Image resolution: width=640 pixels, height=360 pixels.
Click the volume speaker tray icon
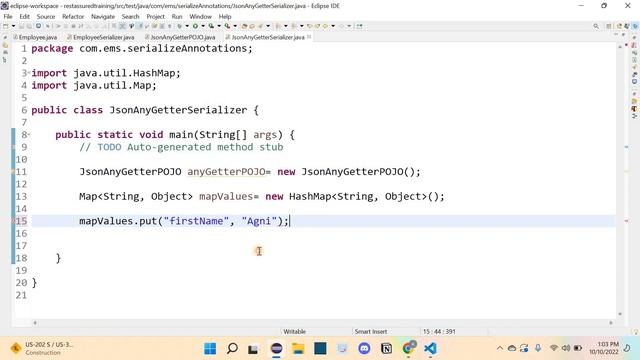566,348
